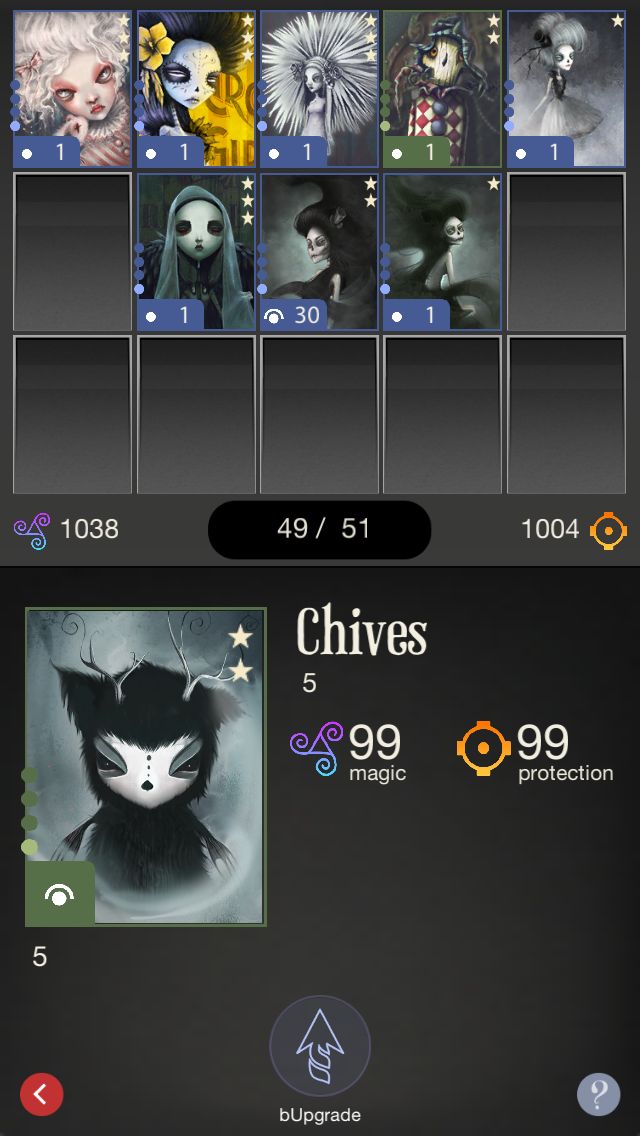The height and width of the screenshot is (1136, 640).
Task: Tap the bUpgrade label
Action: pyautogui.click(x=320, y=1115)
